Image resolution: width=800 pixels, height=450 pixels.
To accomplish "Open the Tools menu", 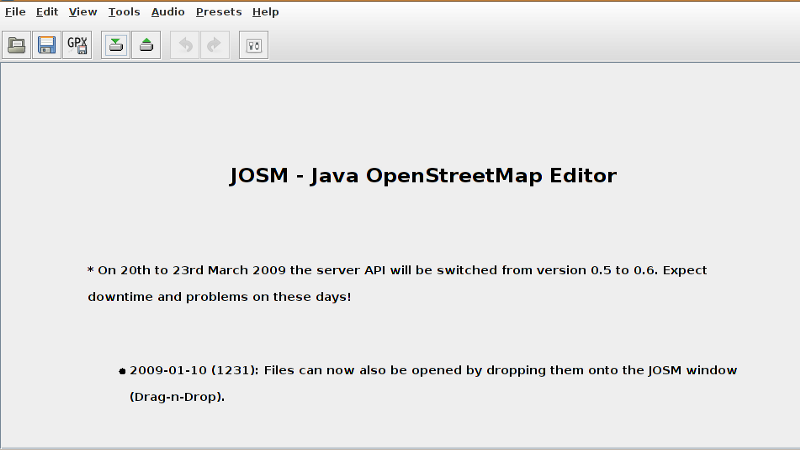I will click(x=124, y=12).
